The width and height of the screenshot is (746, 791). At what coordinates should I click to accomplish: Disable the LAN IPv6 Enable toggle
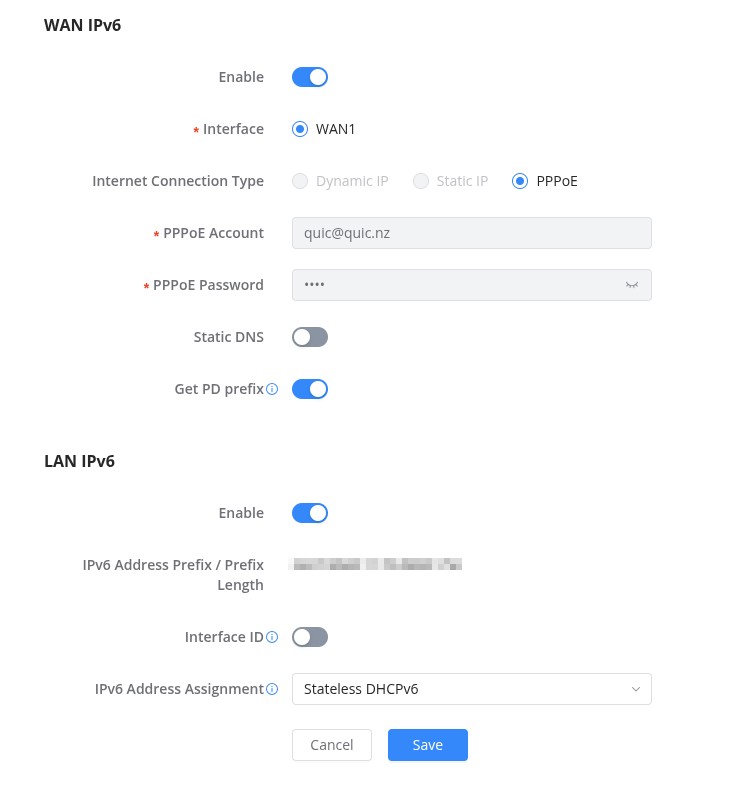pos(310,513)
